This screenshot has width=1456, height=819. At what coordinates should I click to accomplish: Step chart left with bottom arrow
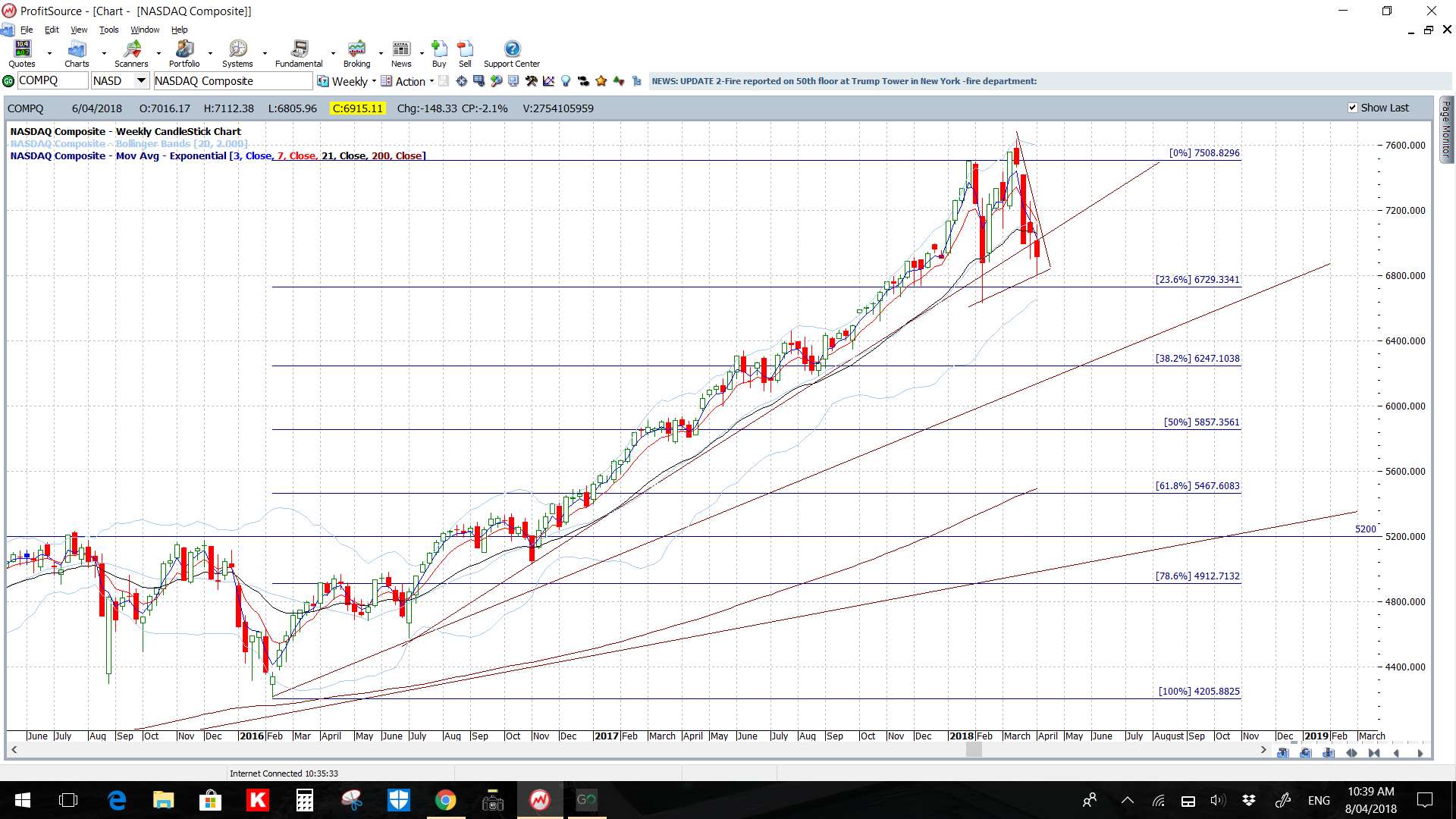1397,753
